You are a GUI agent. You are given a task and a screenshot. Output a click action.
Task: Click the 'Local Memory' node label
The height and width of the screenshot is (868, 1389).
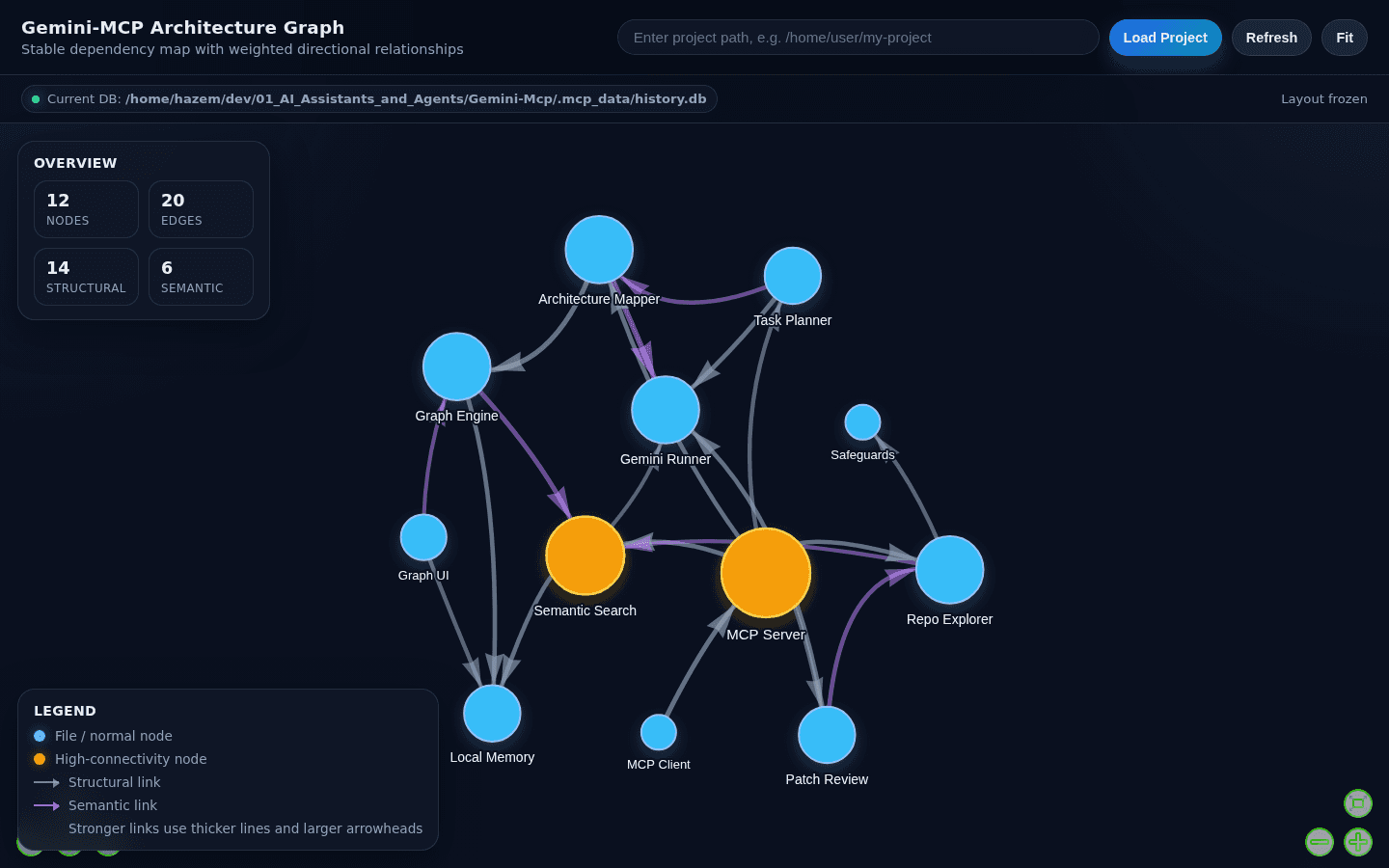492,757
